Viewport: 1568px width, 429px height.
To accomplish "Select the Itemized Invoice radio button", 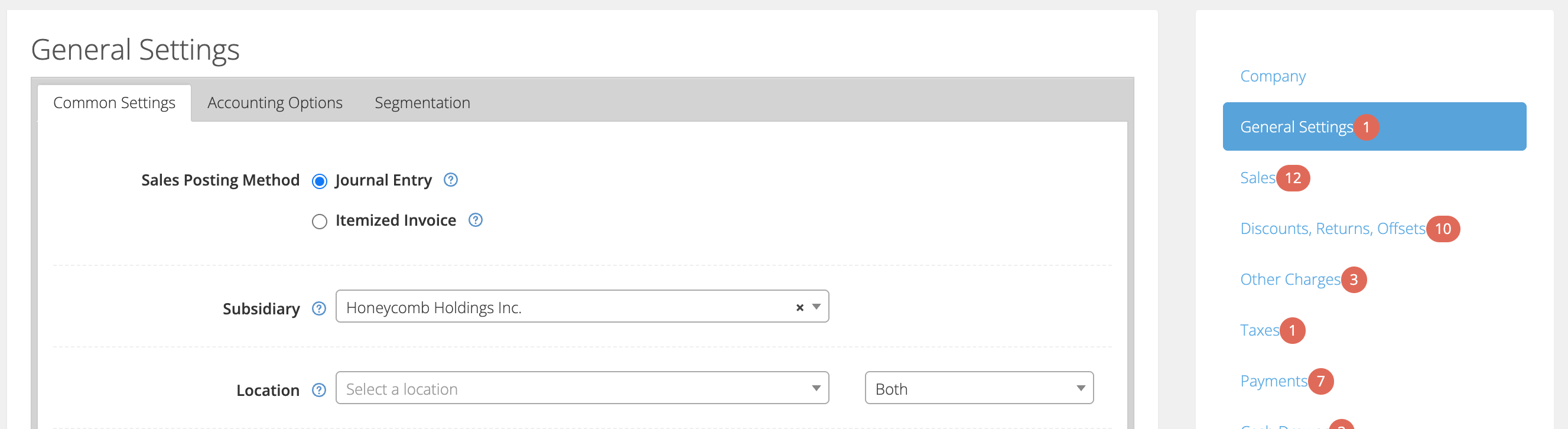I will (320, 222).
